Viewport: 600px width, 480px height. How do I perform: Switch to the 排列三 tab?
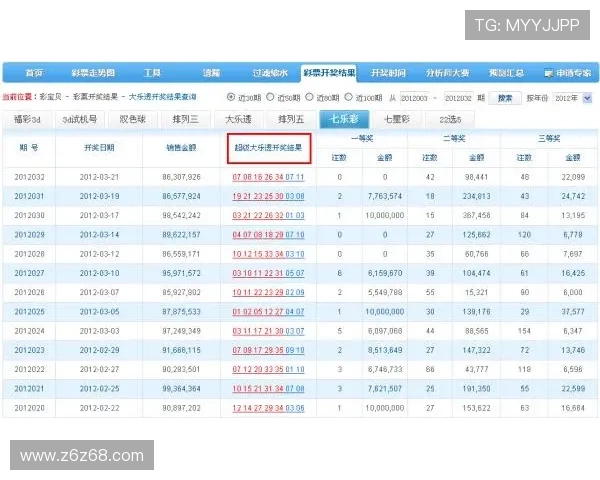tap(185, 119)
